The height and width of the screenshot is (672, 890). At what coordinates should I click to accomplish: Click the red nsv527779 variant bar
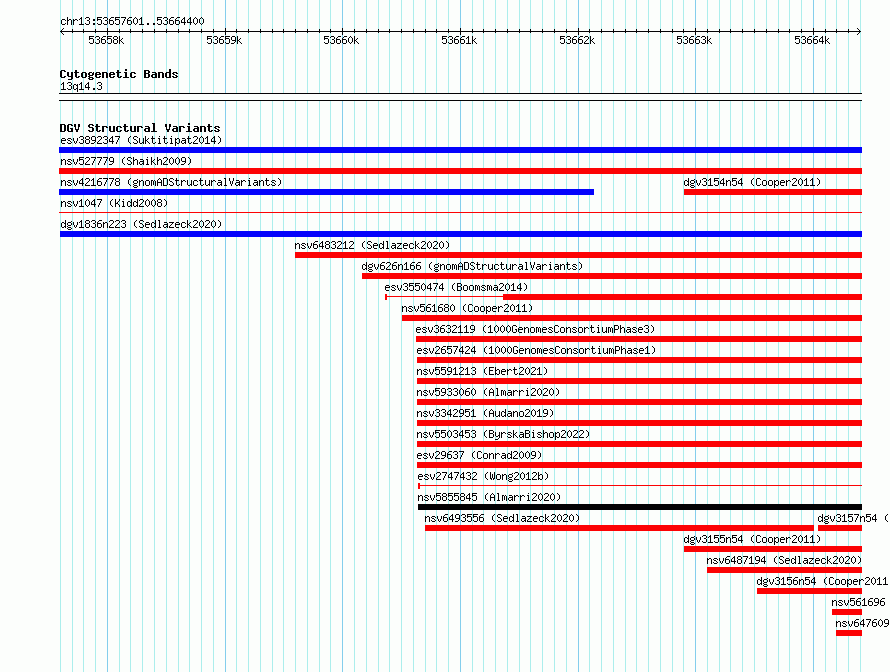pos(460,171)
